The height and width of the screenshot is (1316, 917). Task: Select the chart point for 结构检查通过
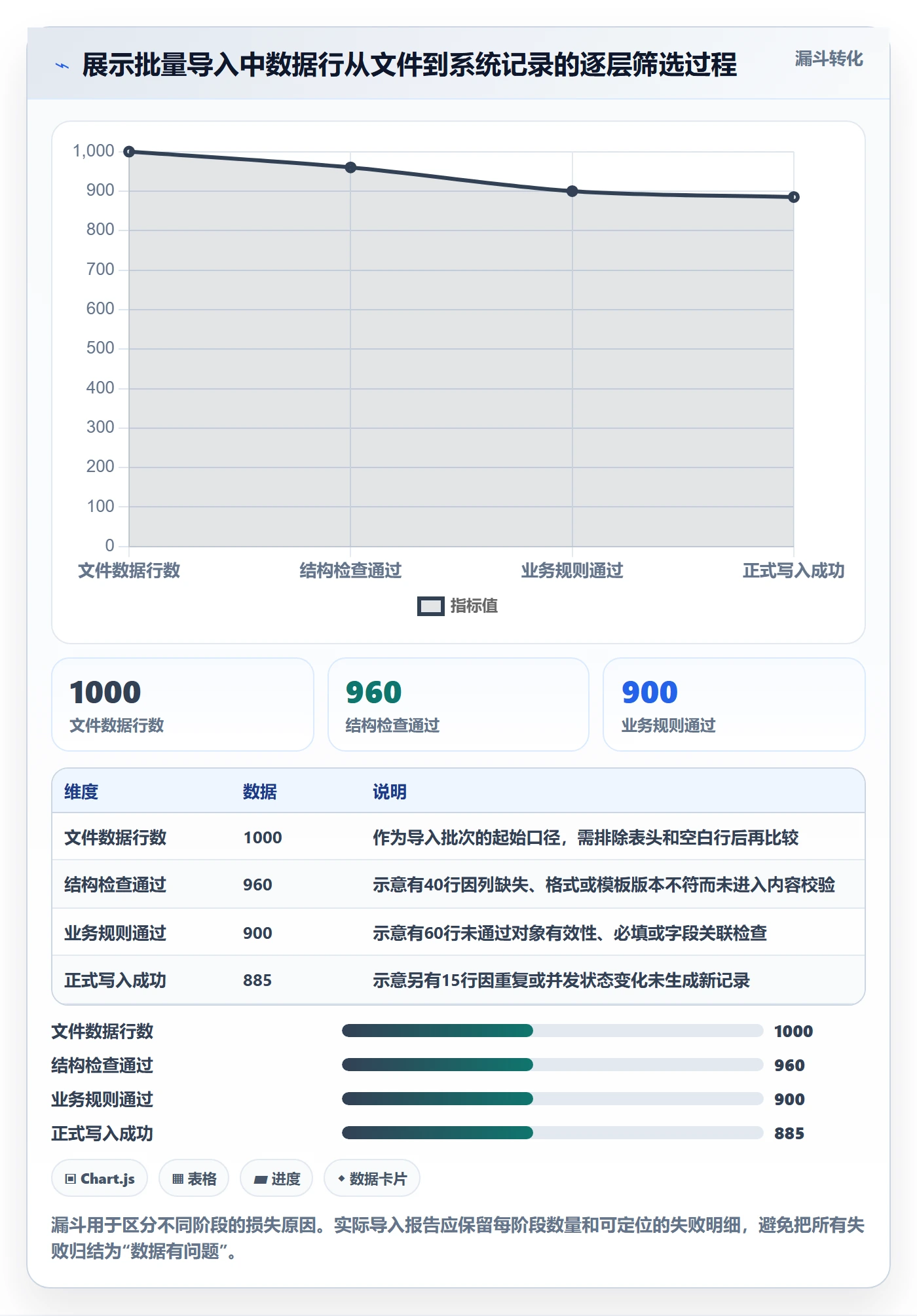pyautogui.click(x=350, y=168)
